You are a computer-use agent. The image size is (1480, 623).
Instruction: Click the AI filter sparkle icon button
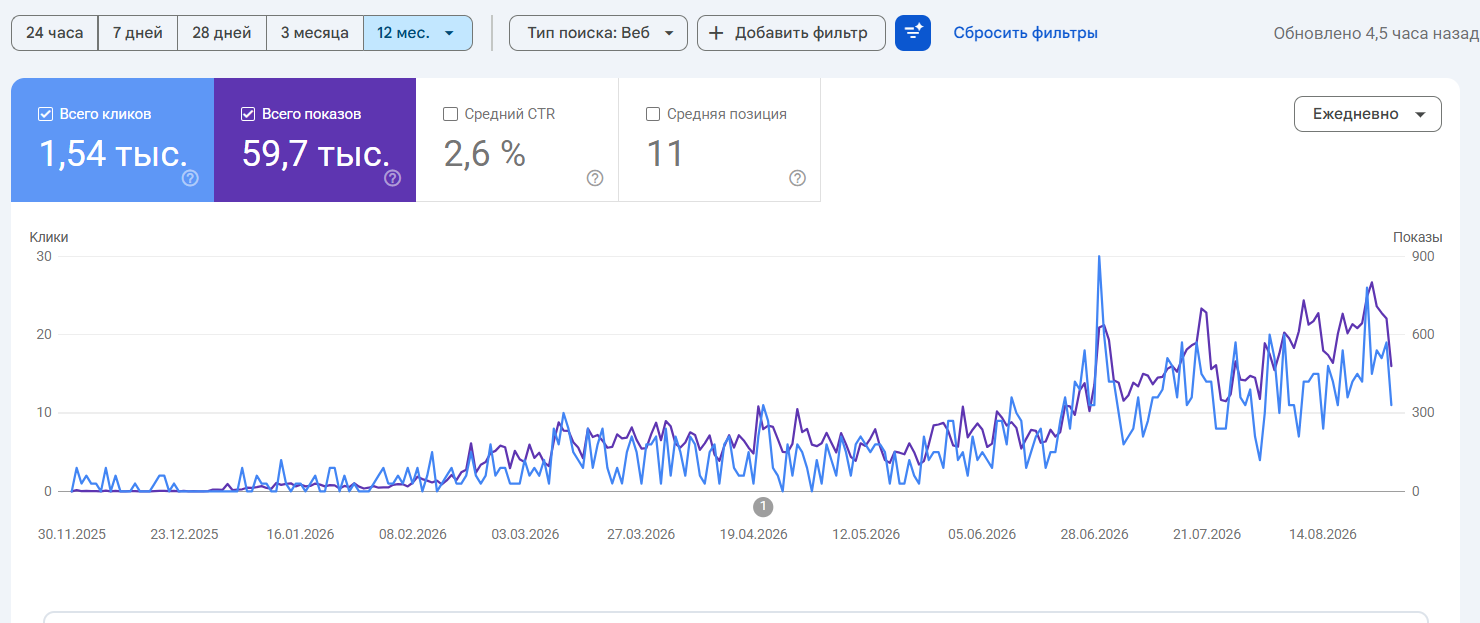pos(913,33)
